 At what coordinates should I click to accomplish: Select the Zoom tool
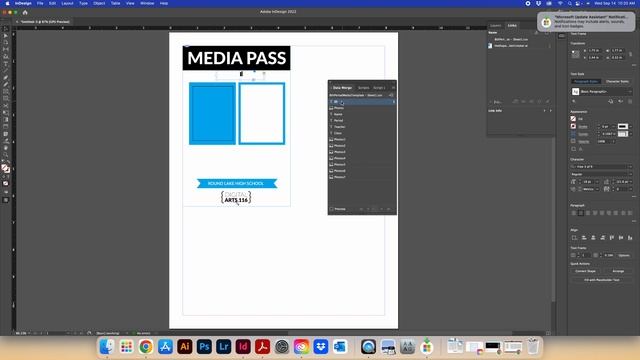pos(6,155)
